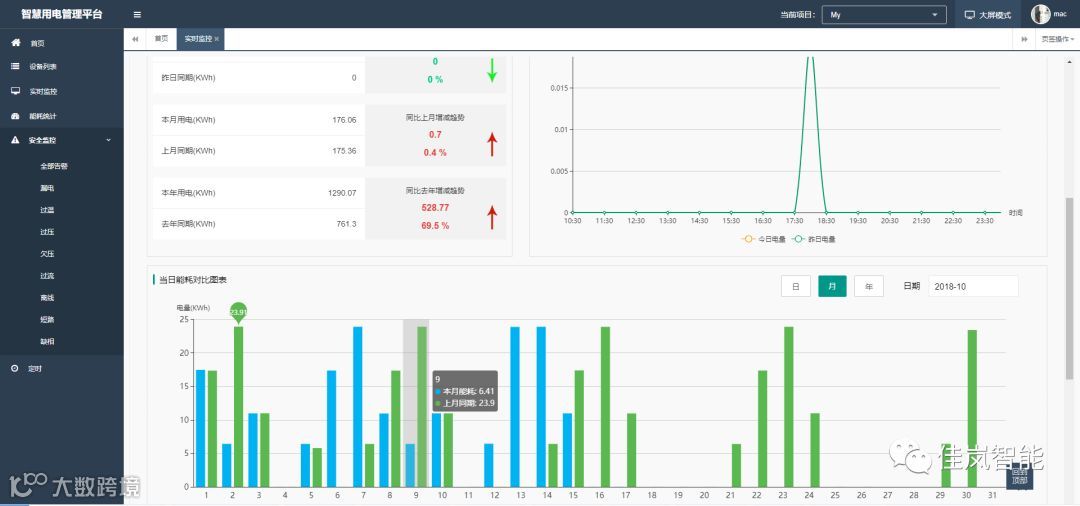Screen dimensions: 1080x506
Task: Open the 当前项目 My dropdown
Action: click(884, 14)
